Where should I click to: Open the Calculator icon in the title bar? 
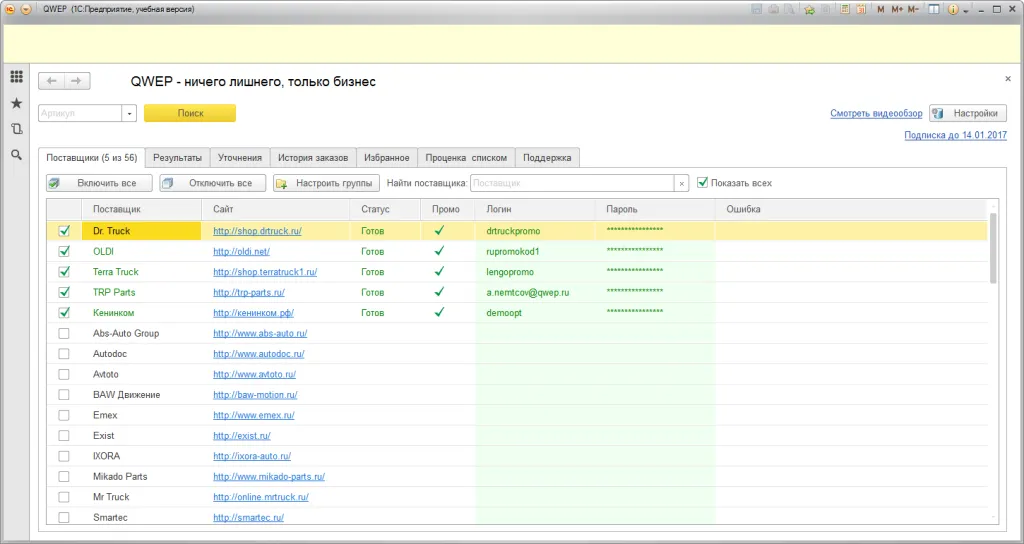(845, 9)
